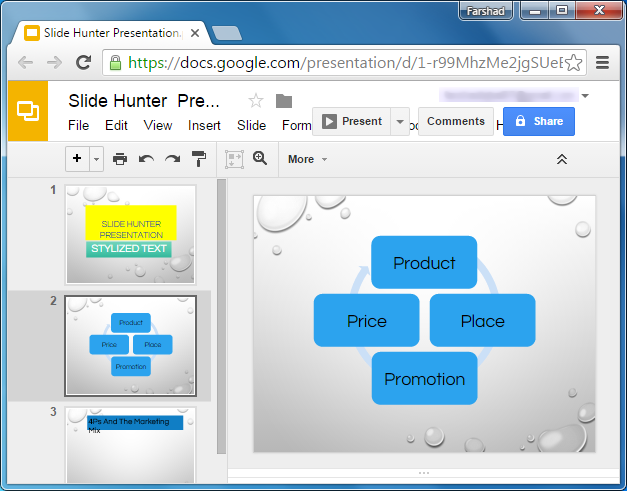Click the new slide plus button
This screenshot has width=627, height=491.
(77, 159)
